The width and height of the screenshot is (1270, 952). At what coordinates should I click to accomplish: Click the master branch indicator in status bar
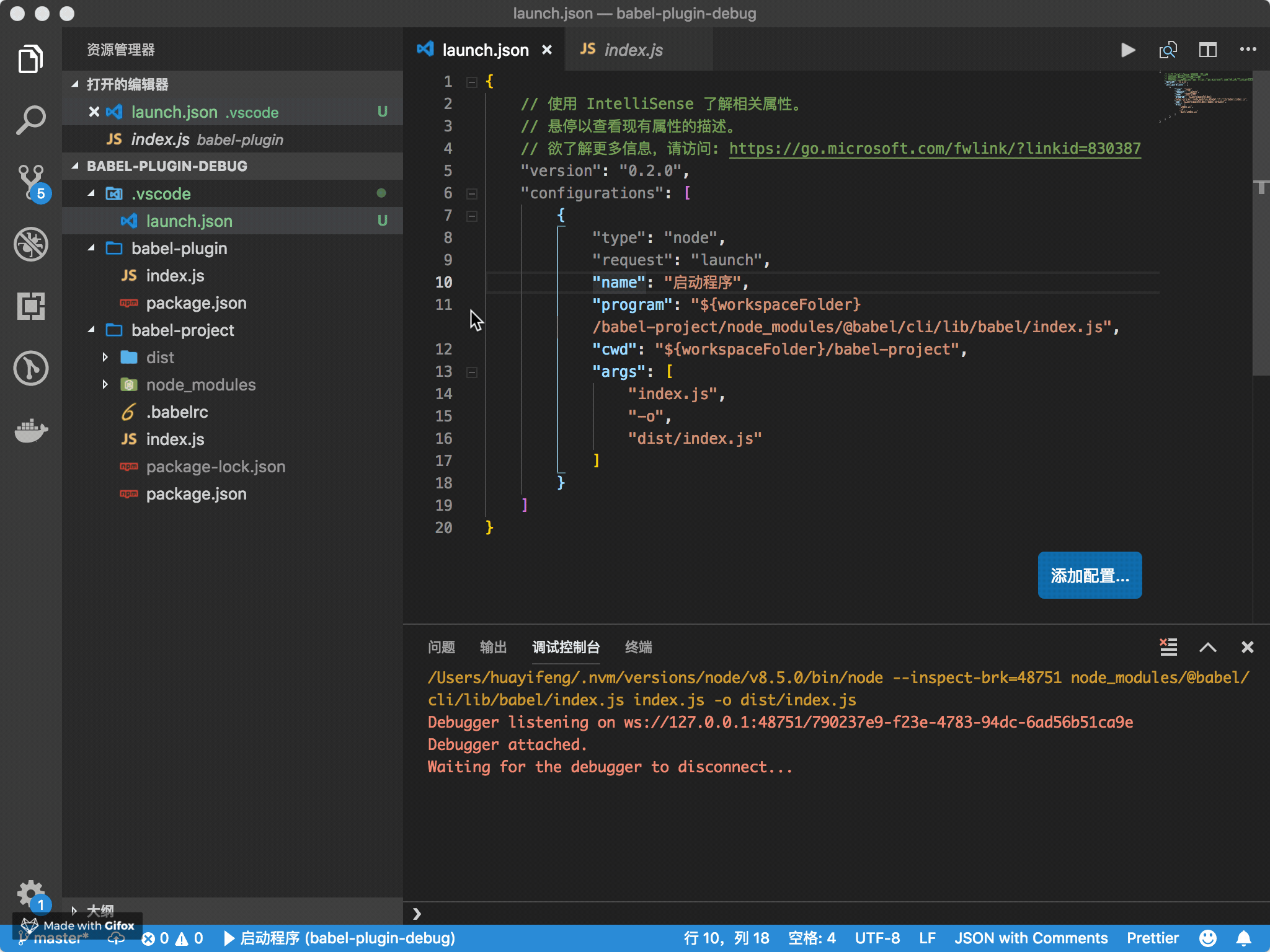coord(54,938)
